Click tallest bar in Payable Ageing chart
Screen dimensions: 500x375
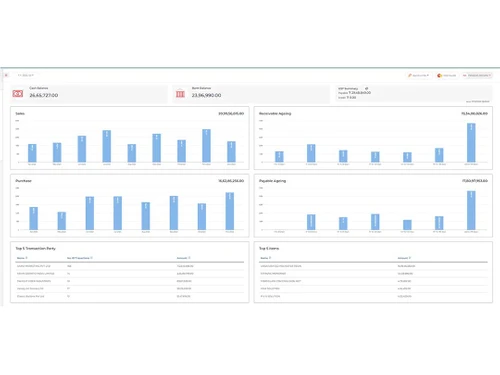pyautogui.click(x=471, y=210)
